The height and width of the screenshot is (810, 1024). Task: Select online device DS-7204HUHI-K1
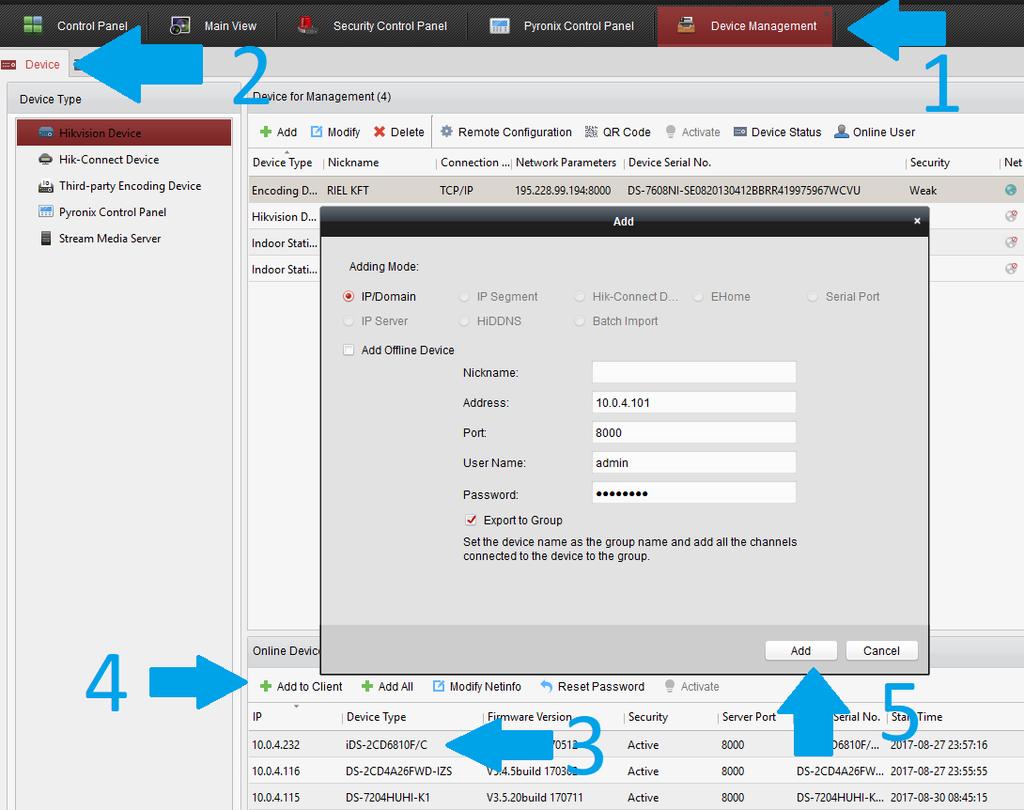point(636,797)
